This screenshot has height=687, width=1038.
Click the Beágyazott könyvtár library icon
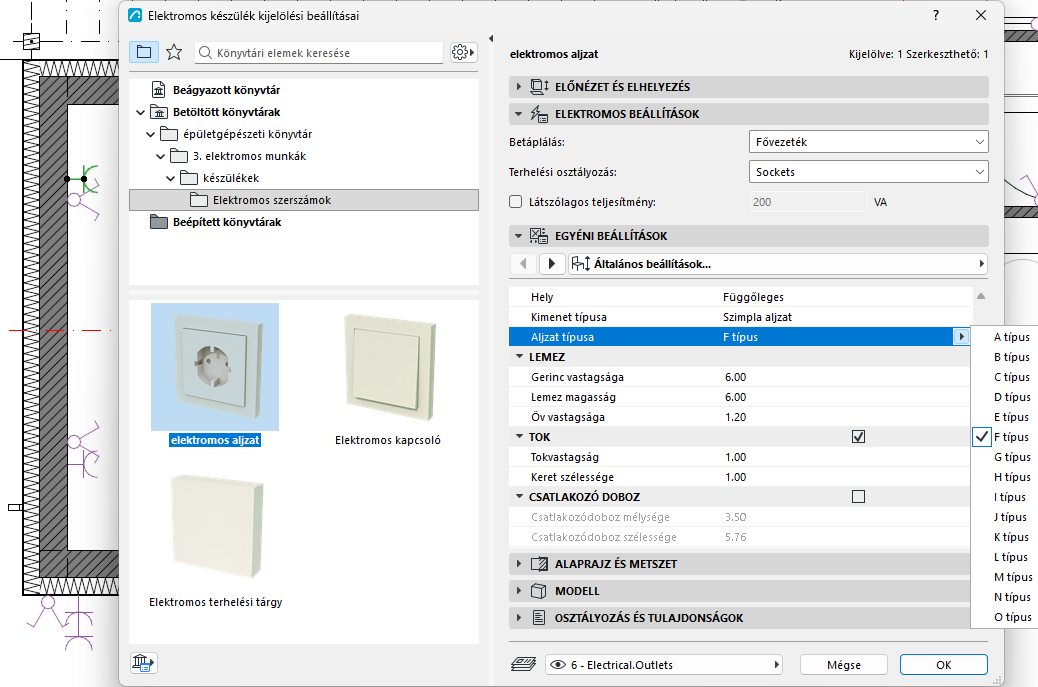tap(158, 89)
